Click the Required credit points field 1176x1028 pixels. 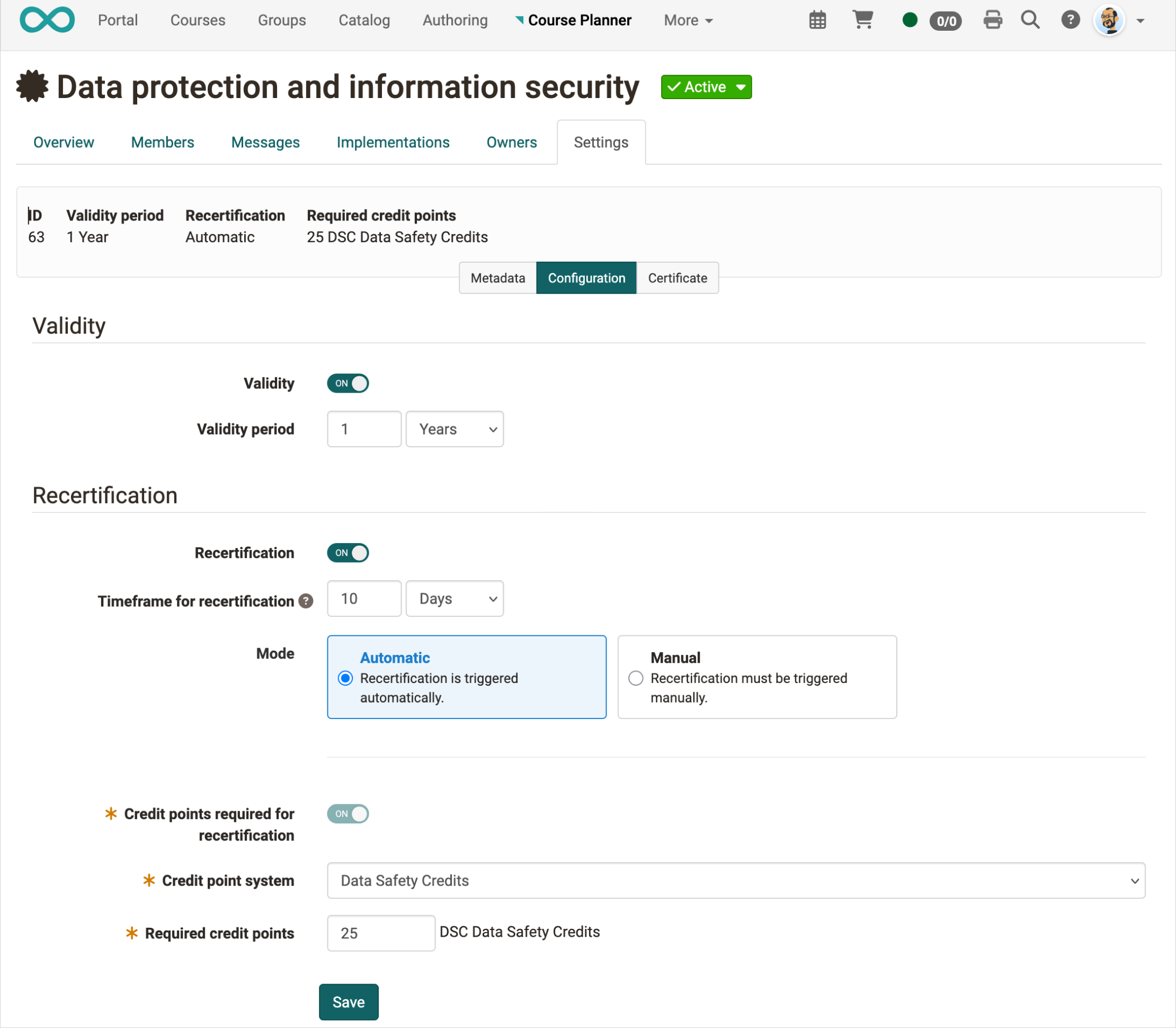tap(381, 933)
